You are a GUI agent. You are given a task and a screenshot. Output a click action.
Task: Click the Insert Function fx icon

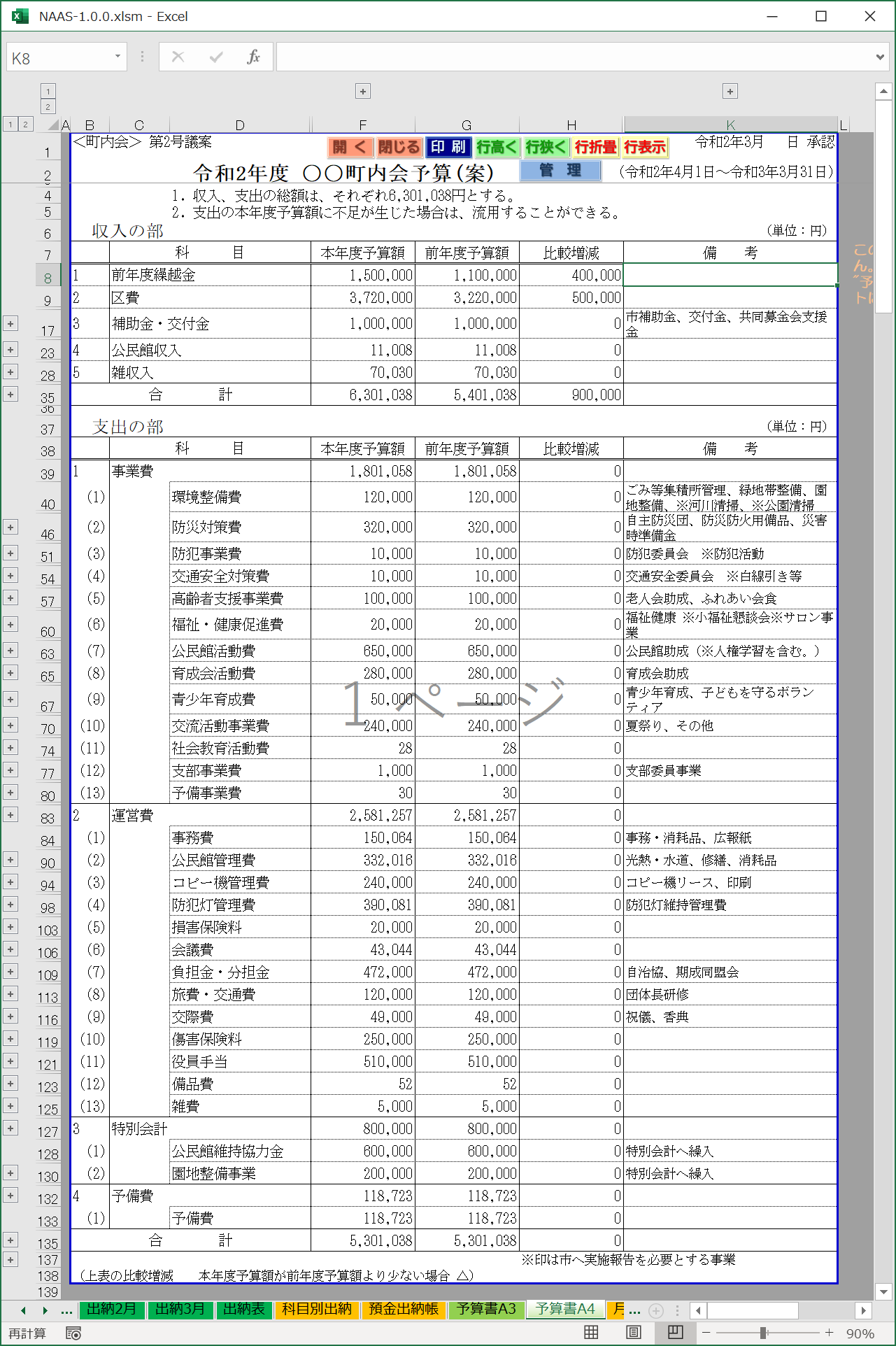[253, 57]
